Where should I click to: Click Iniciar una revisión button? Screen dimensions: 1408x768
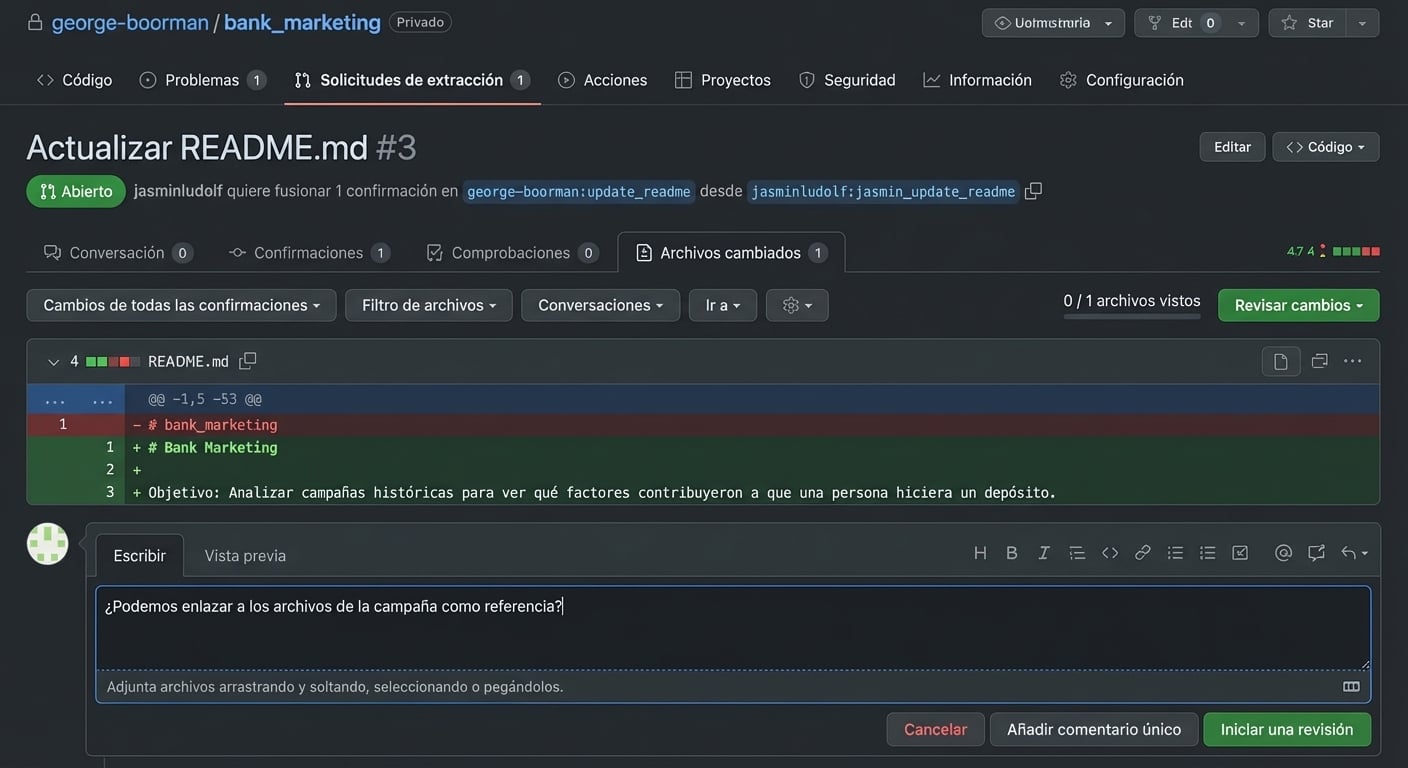(1287, 729)
